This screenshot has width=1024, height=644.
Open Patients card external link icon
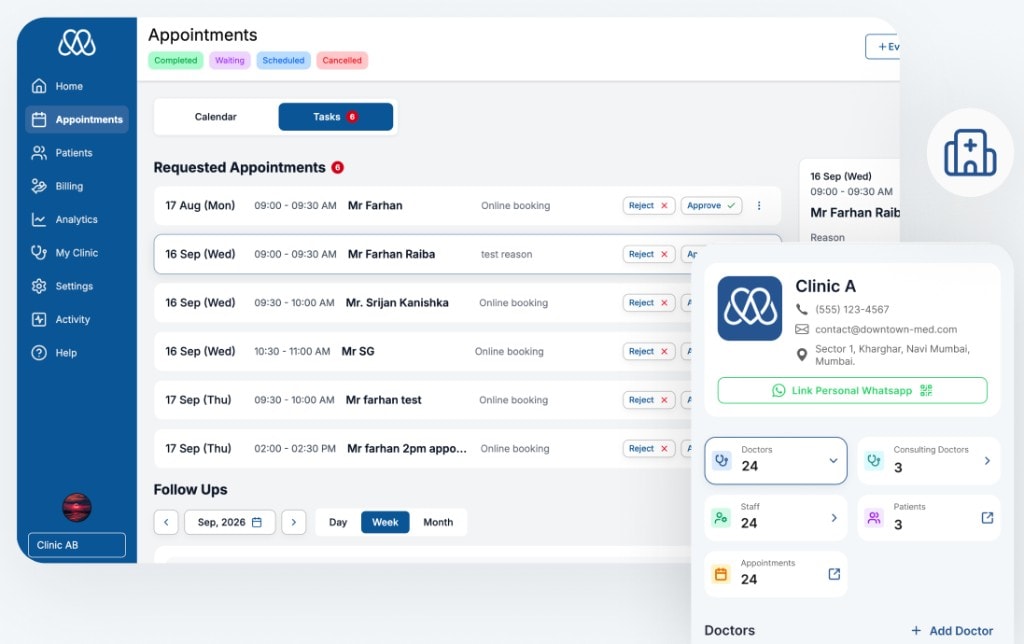[x=987, y=518]
